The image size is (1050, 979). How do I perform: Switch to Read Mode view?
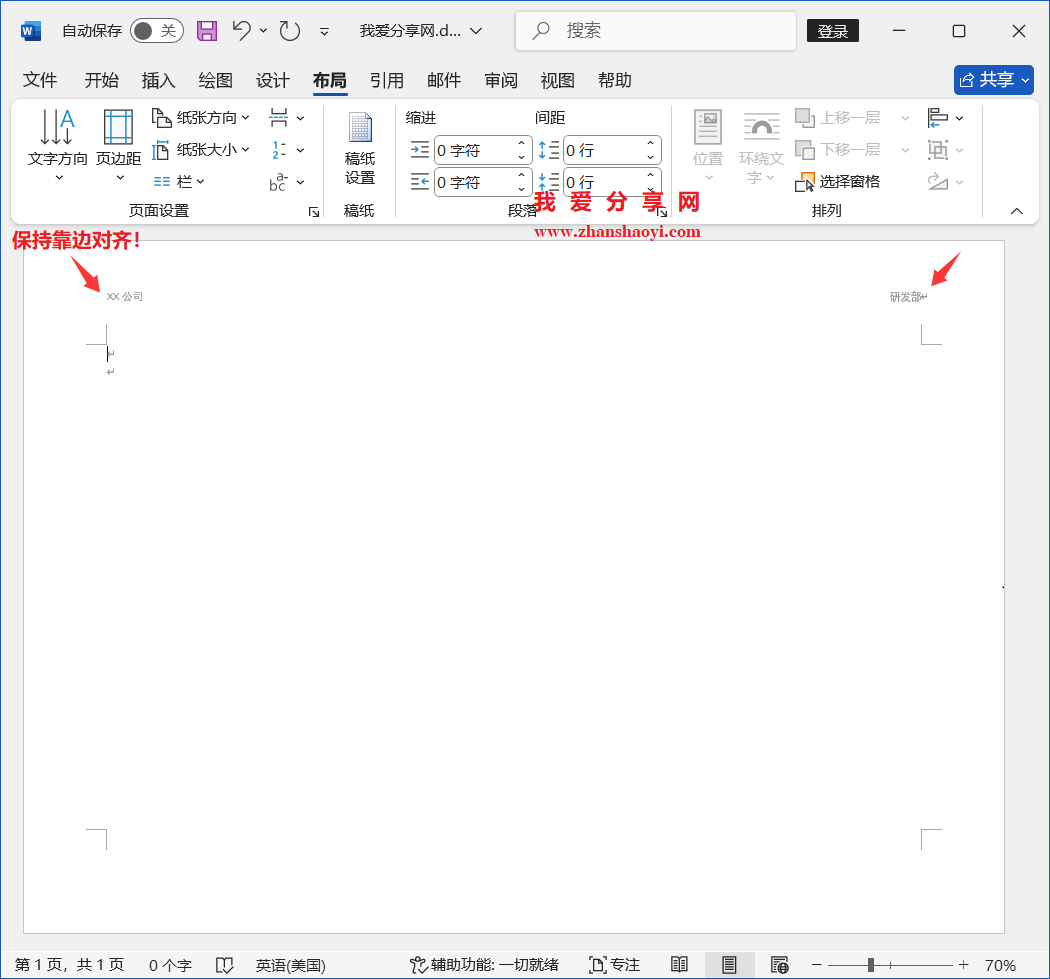[x=679, y=965]
